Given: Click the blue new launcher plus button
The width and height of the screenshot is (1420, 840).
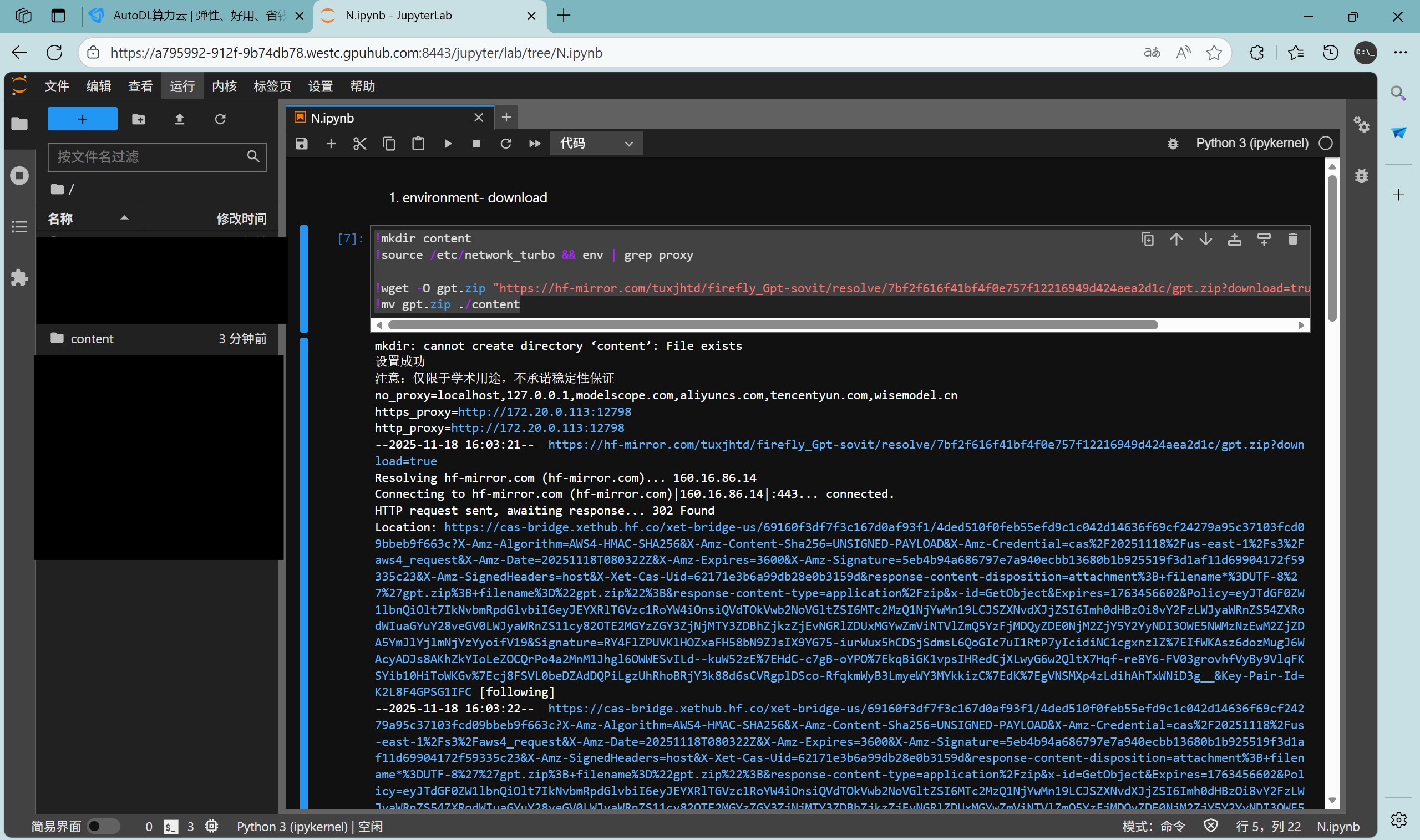Looking at the screenshot, I should tap(83, 119).
